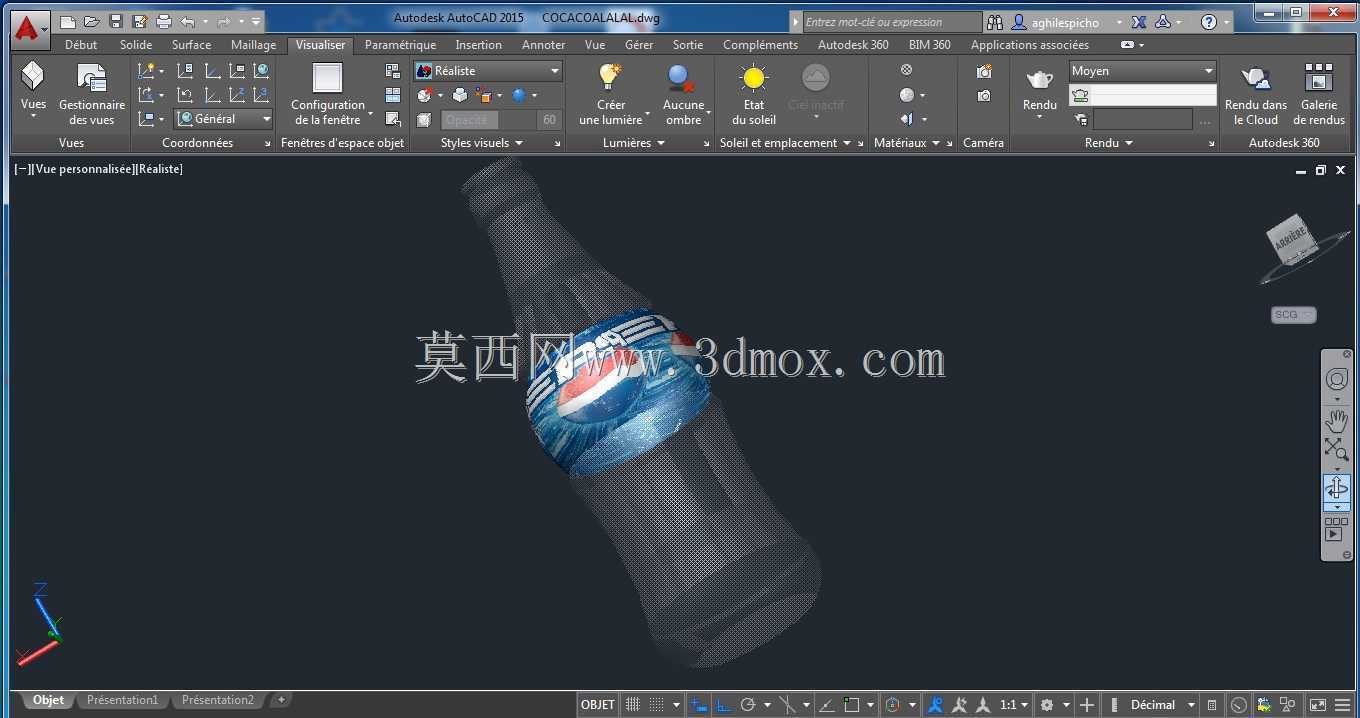Open the Réaliste visual style dropdown
Image resolution: width=1360 pixels, height=718 pixels.
pyautogui.click(x=488, y=71)
